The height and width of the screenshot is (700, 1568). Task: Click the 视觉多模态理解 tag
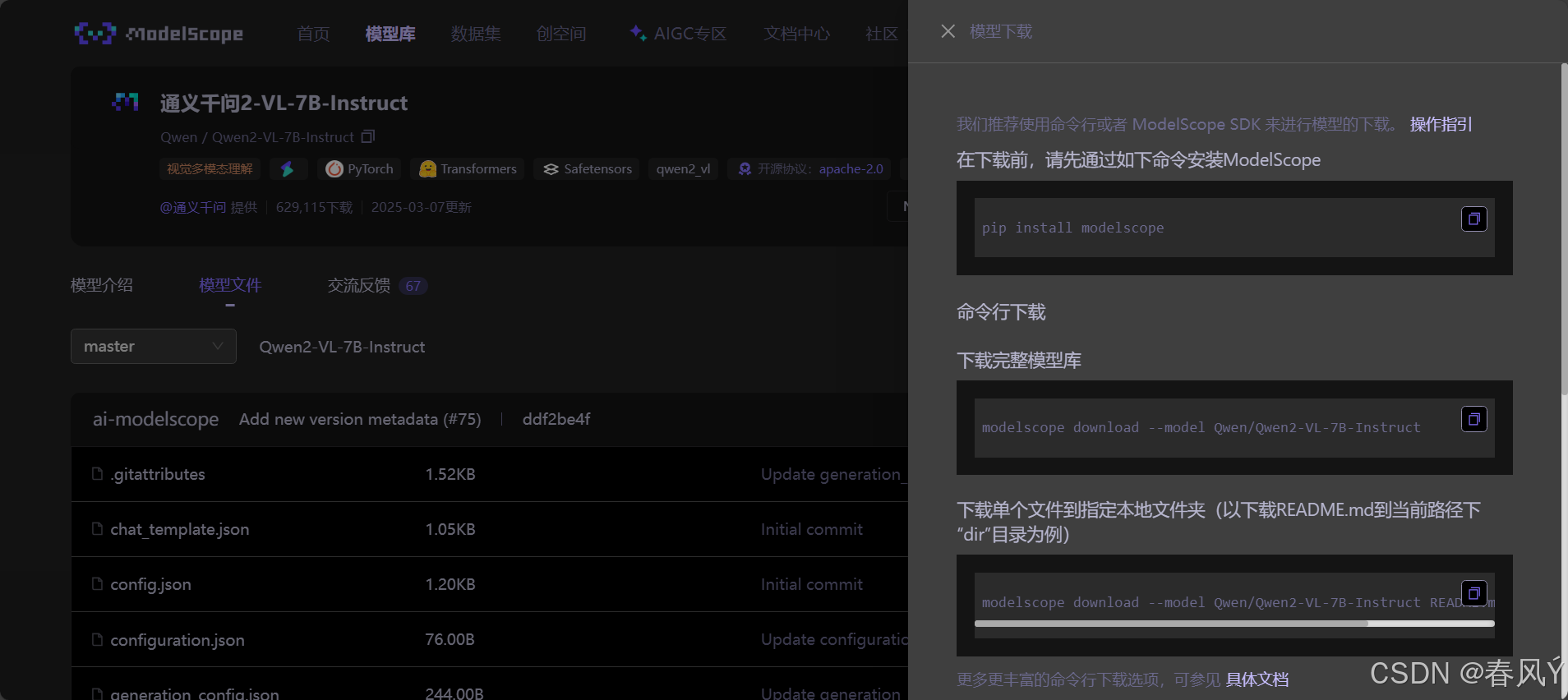pos(210,168)
